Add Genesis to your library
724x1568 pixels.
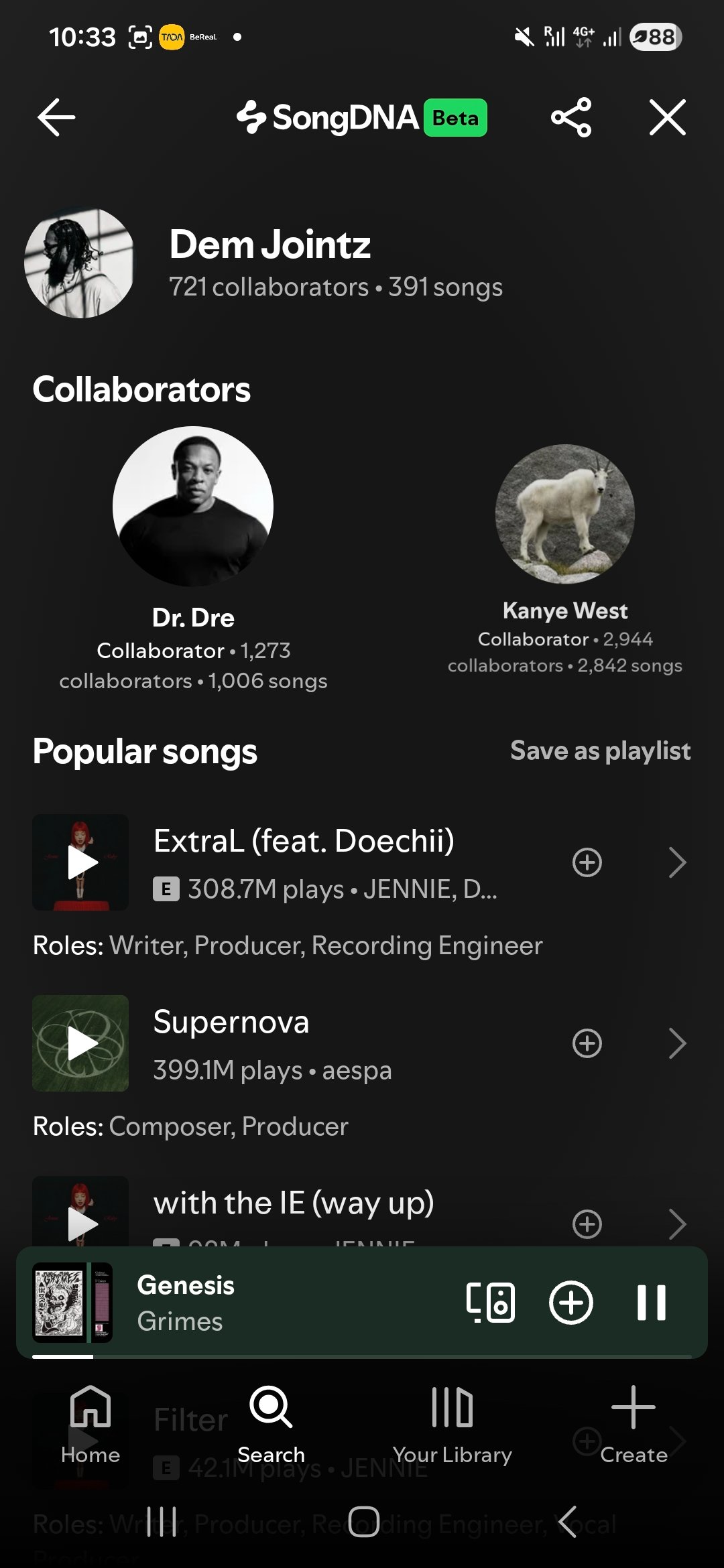[571, 1303]
